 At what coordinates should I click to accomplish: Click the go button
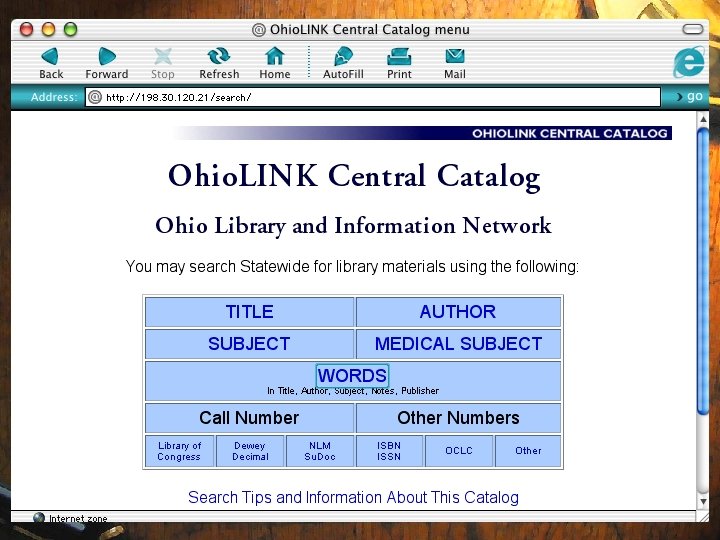click(x=690, y=96)
